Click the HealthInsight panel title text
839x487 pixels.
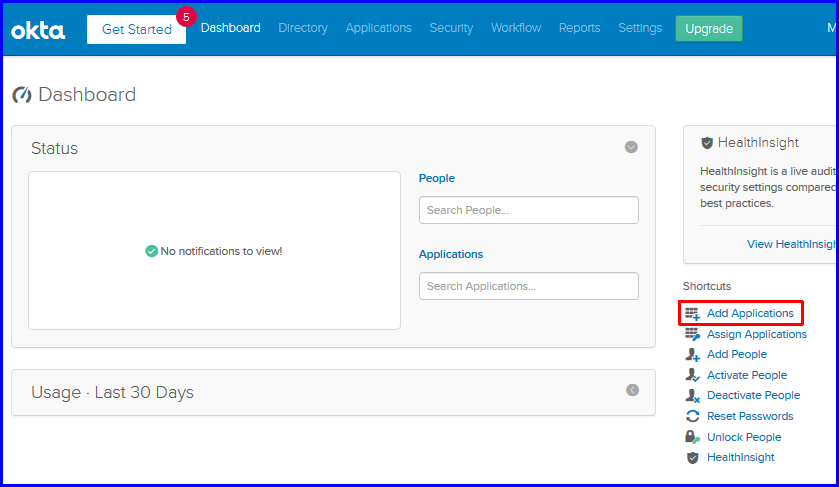pos(758,143)
